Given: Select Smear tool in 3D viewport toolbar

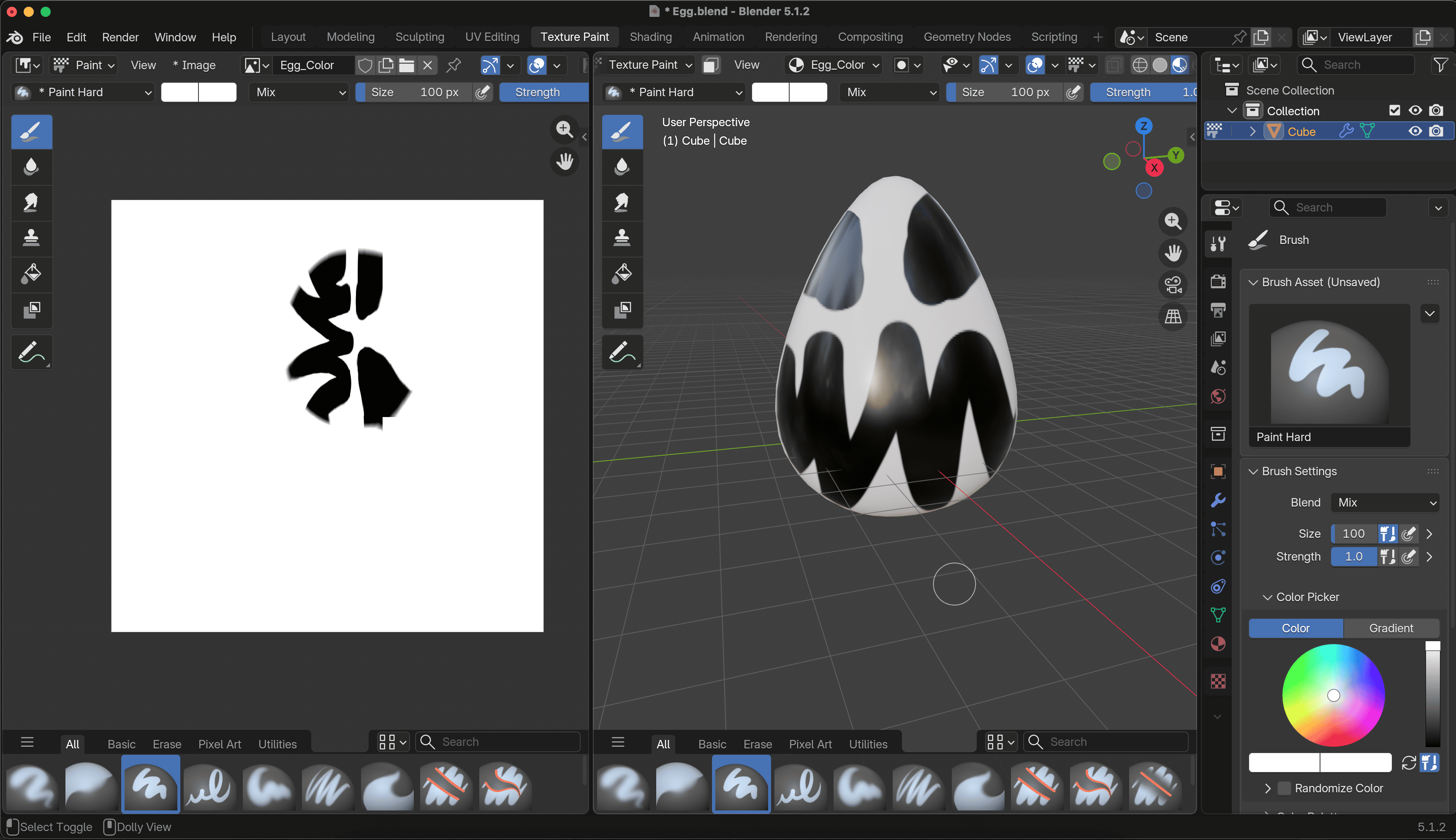Looking at the screenshot, I should 622,203.
